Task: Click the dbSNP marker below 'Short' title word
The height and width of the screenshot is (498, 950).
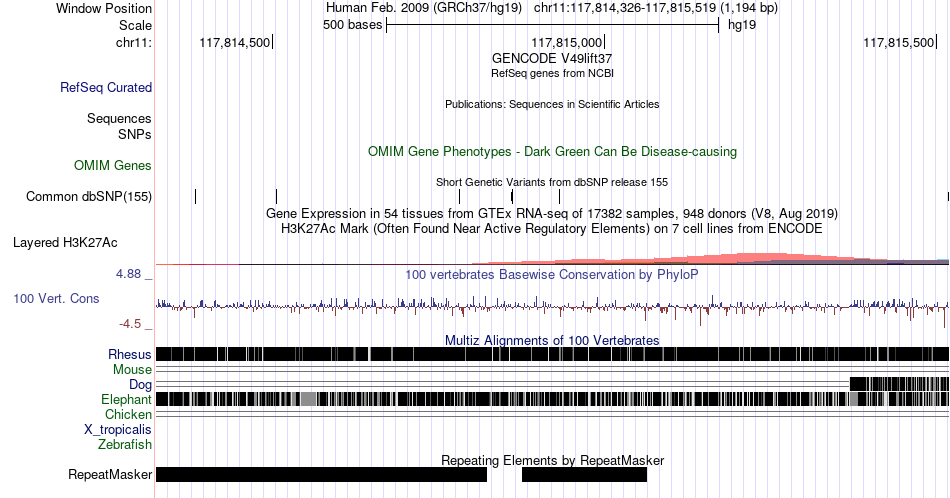Action: click(459, 196)
